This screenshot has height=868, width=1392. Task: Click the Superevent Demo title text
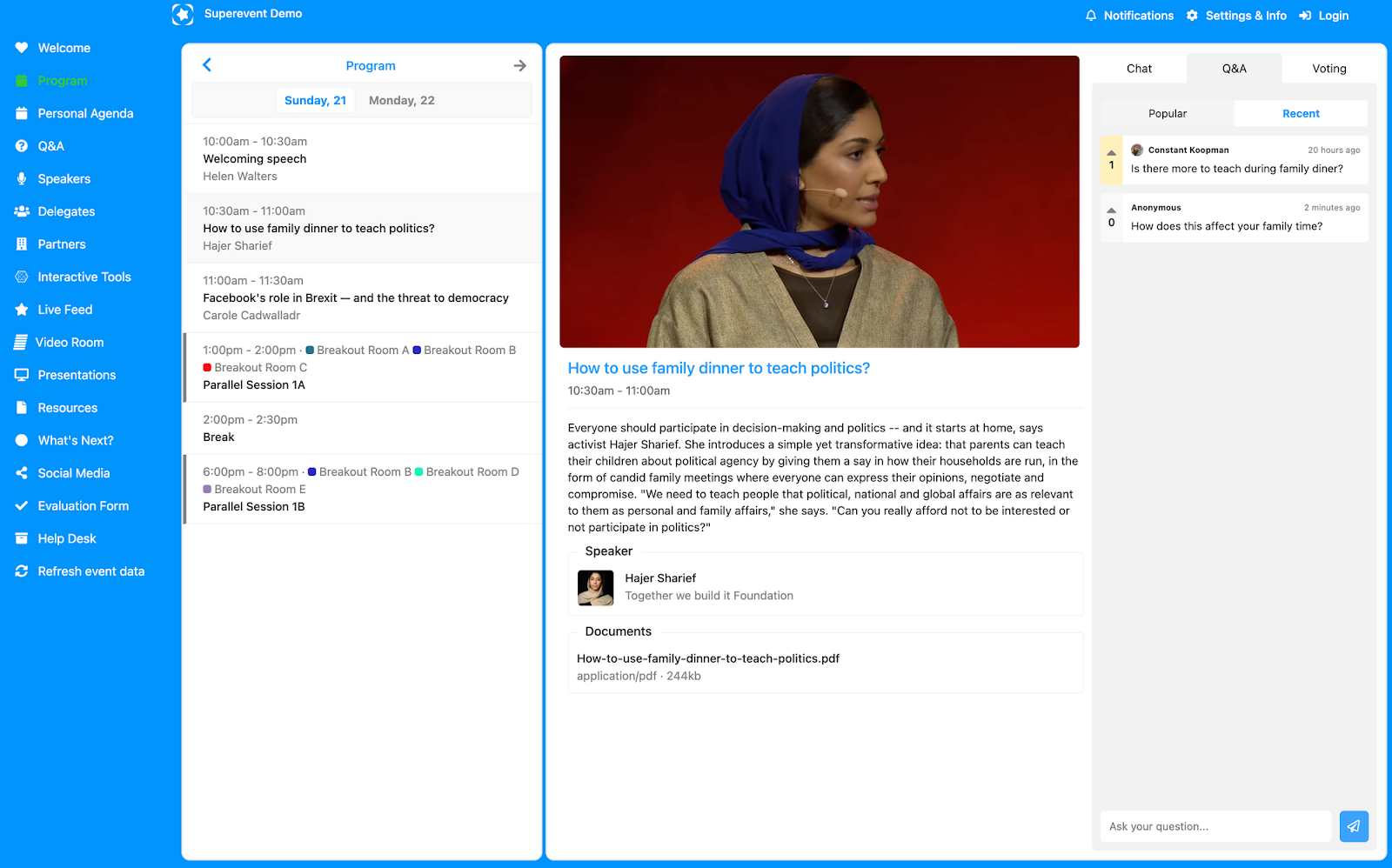[253, 14]
